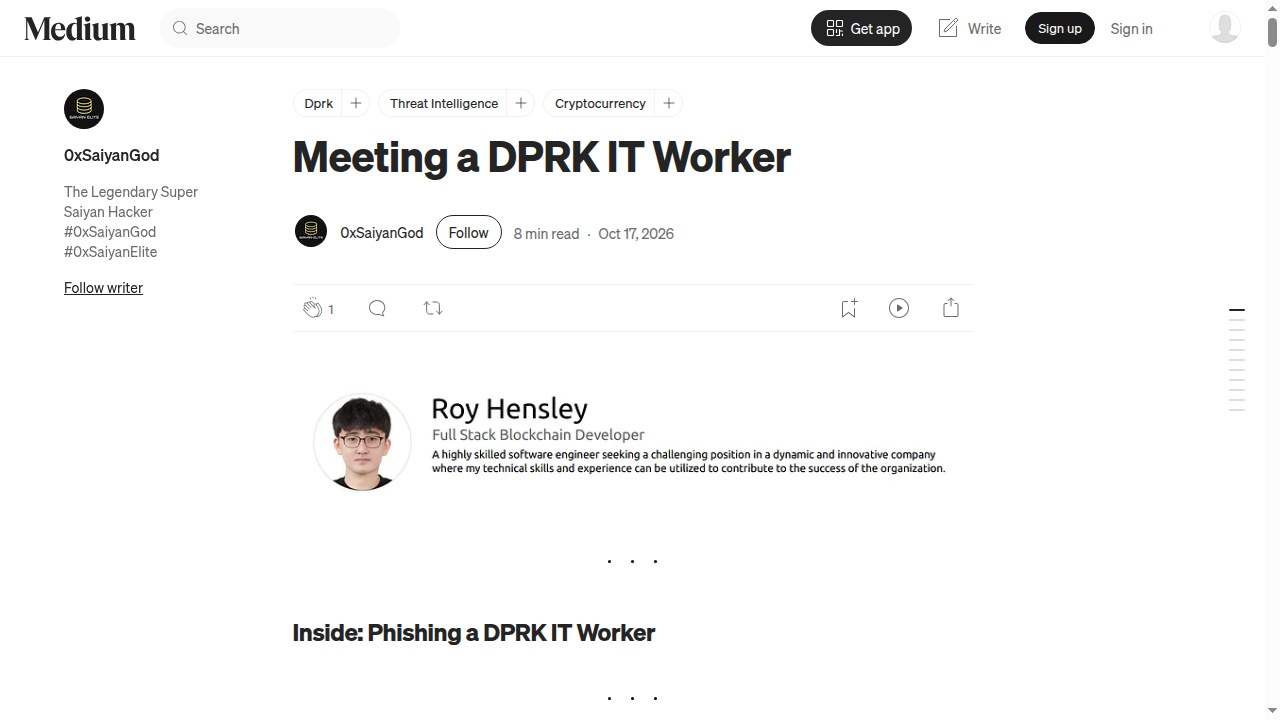Click the author avatar beside the byline
This screenshot has height=720, width=1280.
pyautogui.click(x=311, y=231)
